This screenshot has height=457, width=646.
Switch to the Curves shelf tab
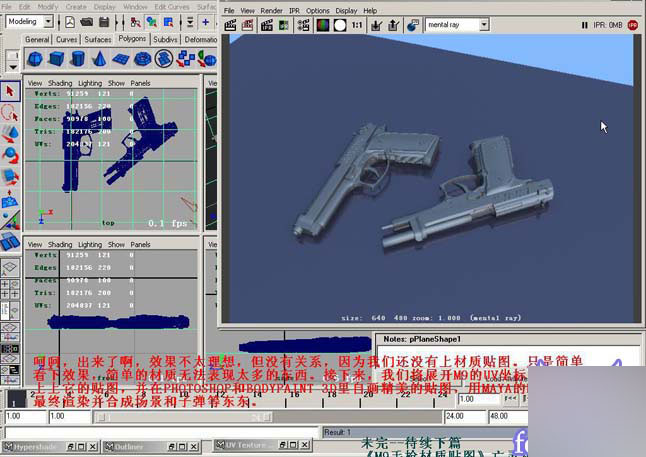pyautogui.click(x=66, y=39)
